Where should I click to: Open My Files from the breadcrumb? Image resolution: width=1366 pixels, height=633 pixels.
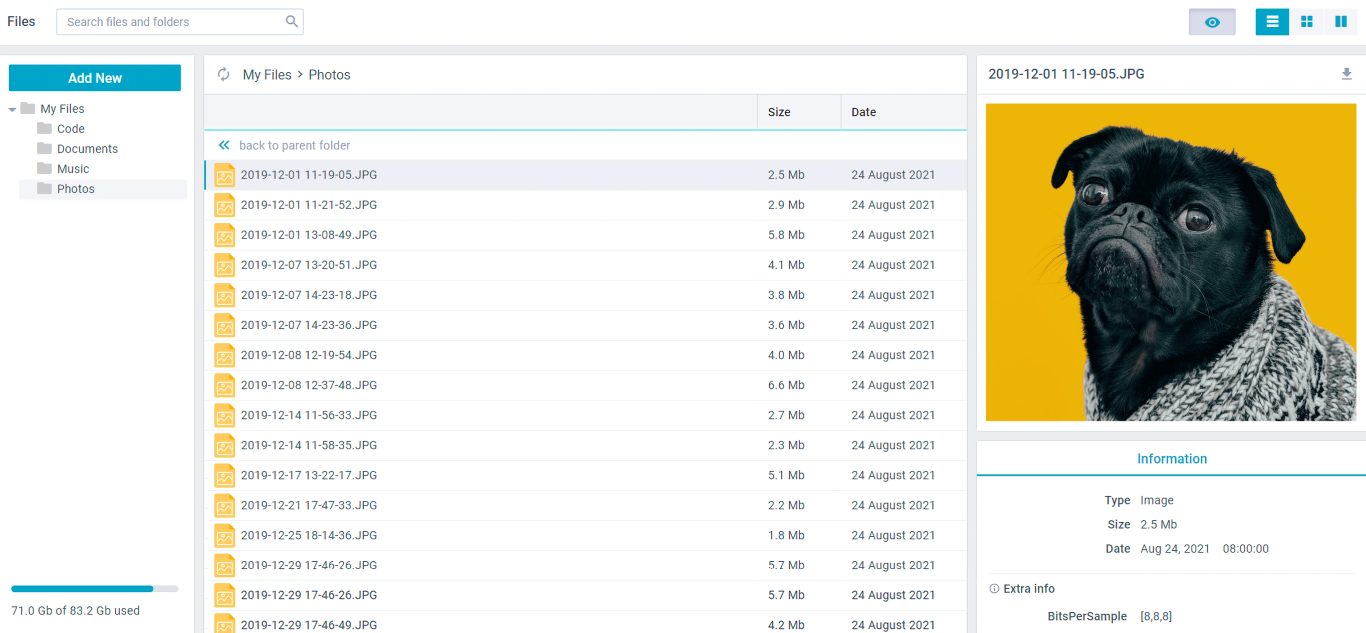pyautogui.click(x=264, y=74)
